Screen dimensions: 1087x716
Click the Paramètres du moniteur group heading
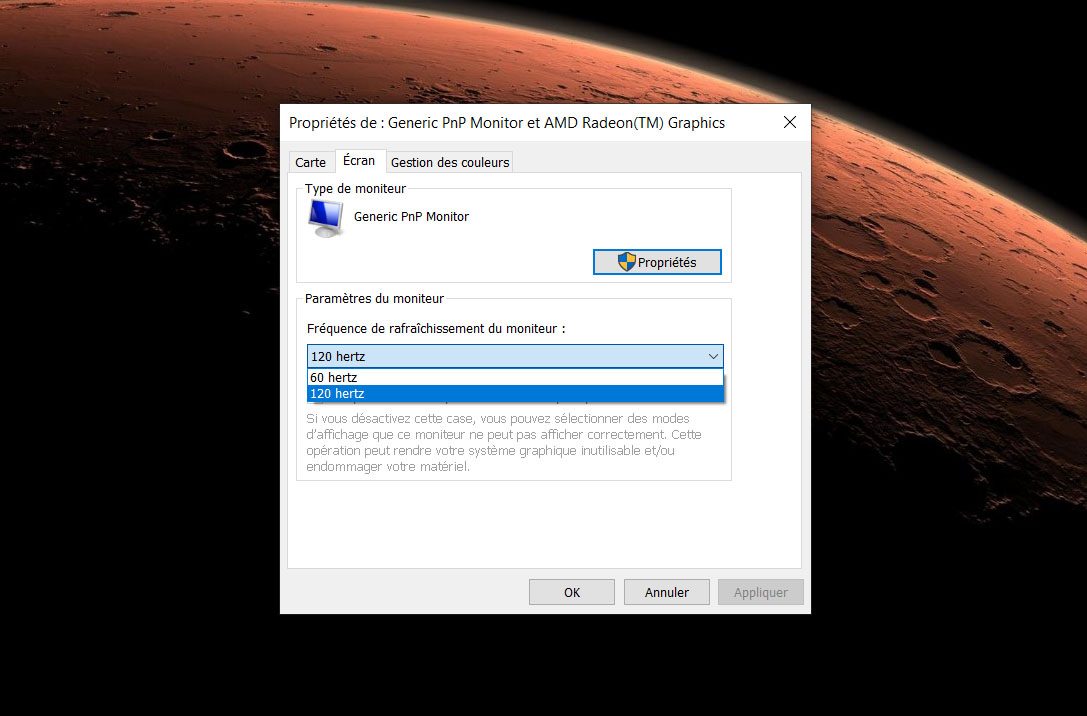click(374, 298)
